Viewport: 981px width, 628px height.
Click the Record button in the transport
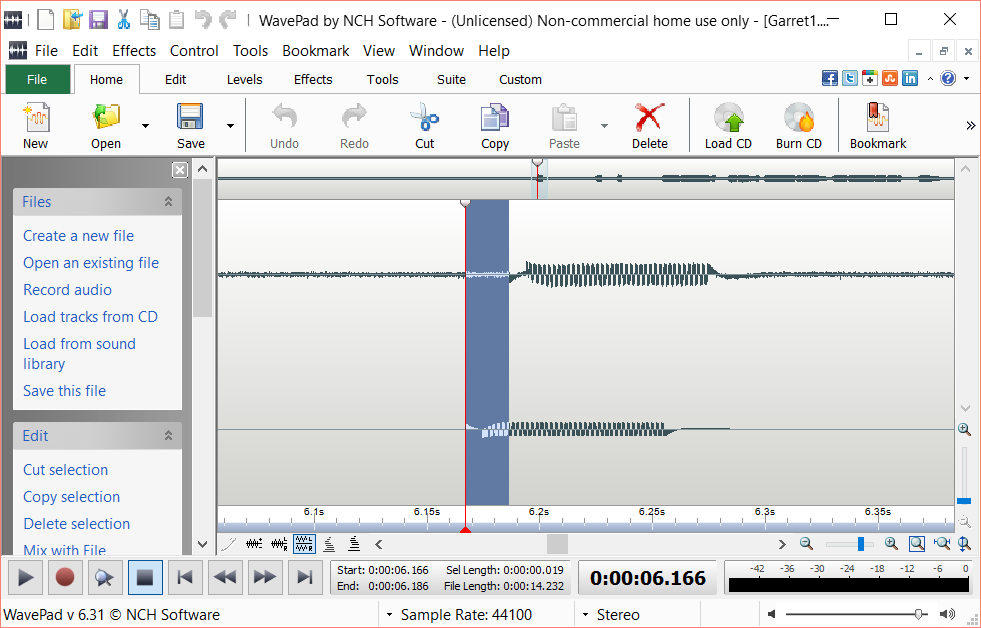(64, 577)
